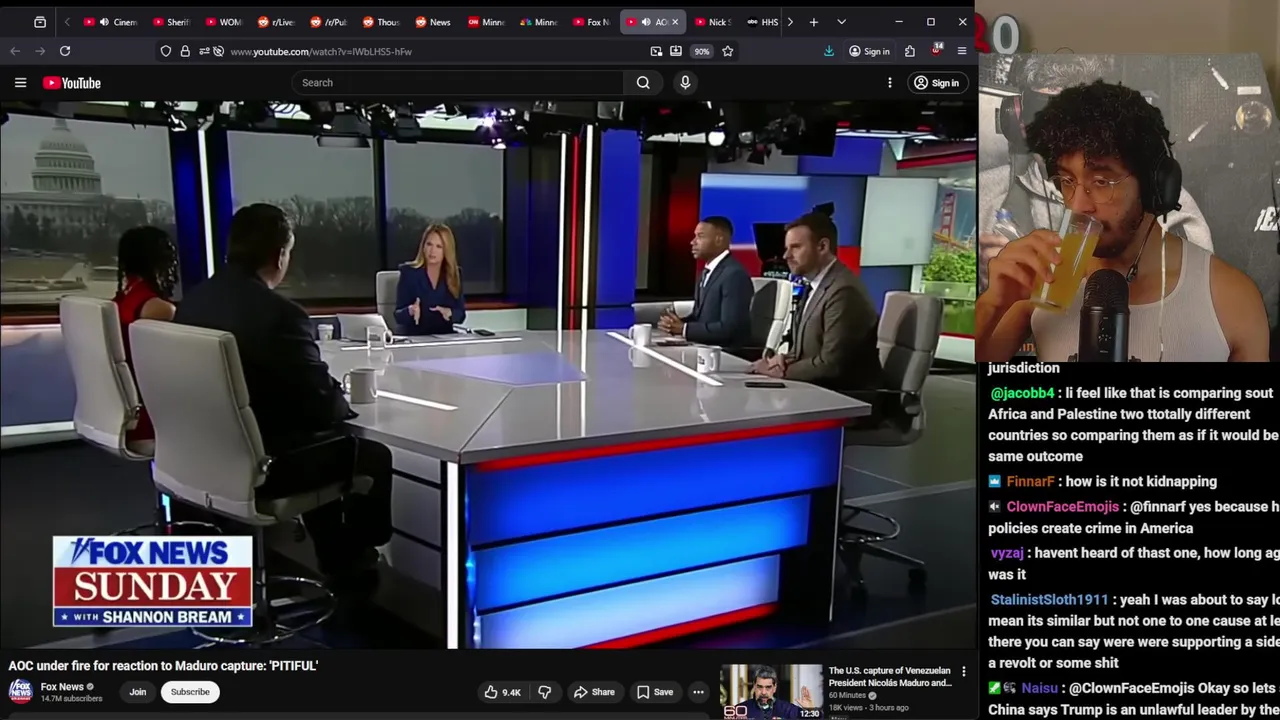This screenshot has width=1280, height=720.
Task: Mute audio on the active AOC tab
Action: pyautogui.click(x=645, y=22)
